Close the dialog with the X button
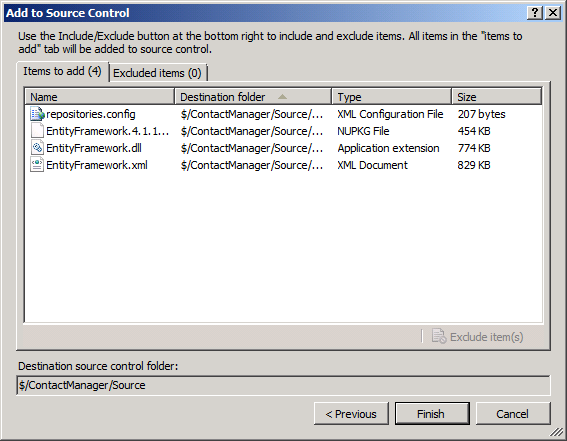567x441 pixels. 553,13
